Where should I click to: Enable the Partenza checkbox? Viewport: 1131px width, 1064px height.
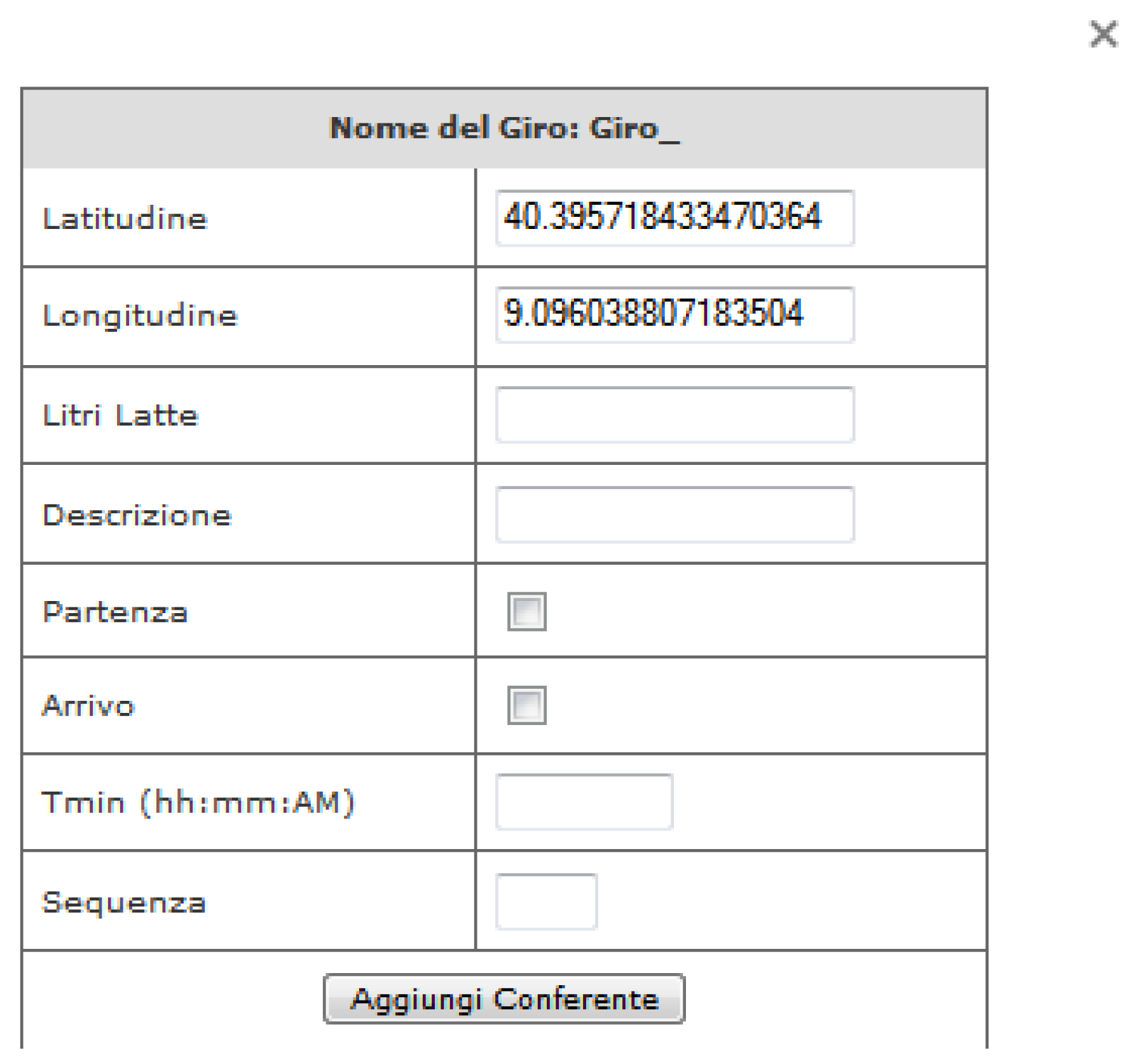(526, 611)
